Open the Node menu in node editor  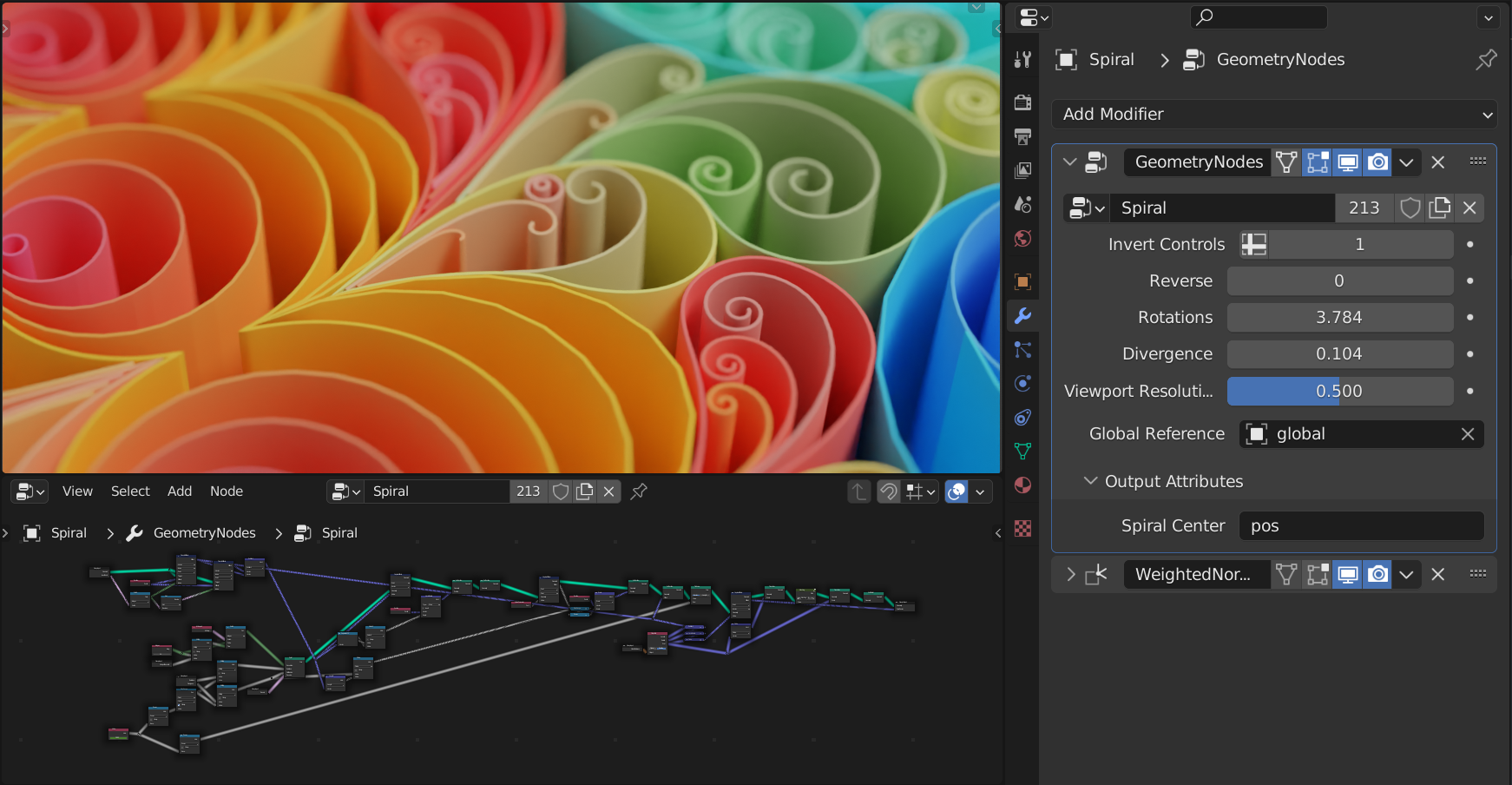pos(227,491)
